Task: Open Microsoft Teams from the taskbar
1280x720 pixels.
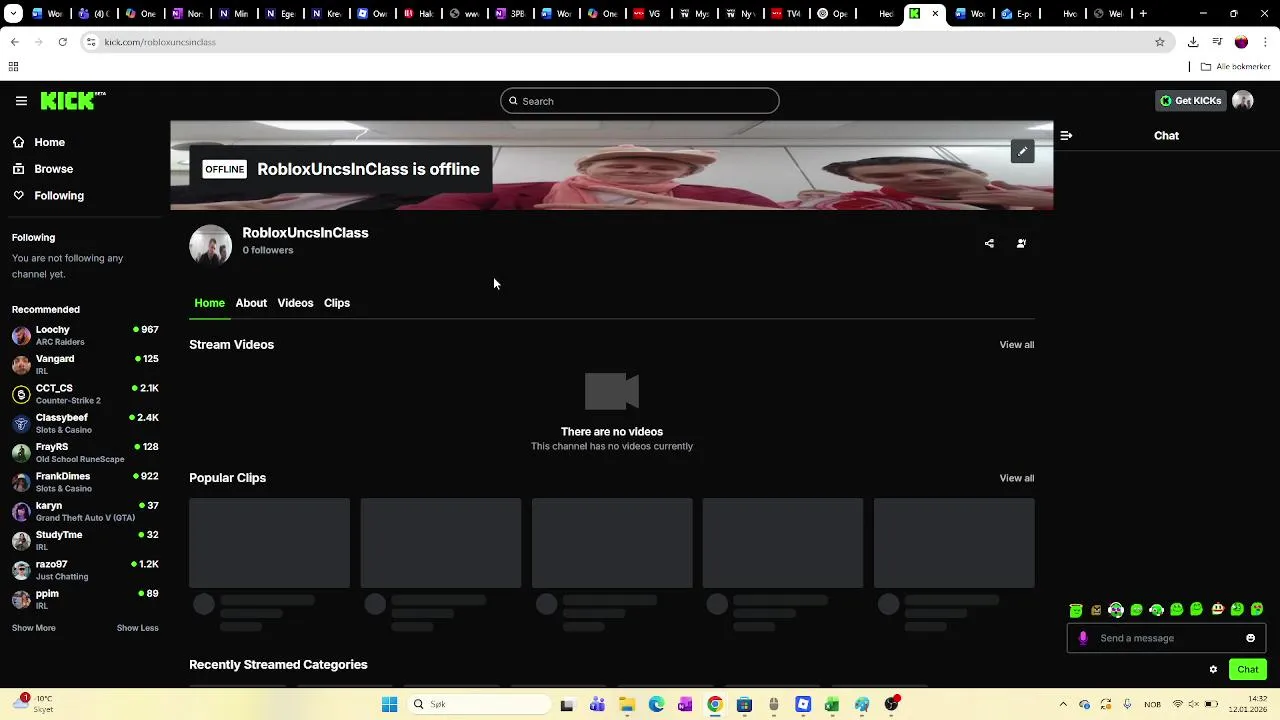Action: tap(597, 704)
